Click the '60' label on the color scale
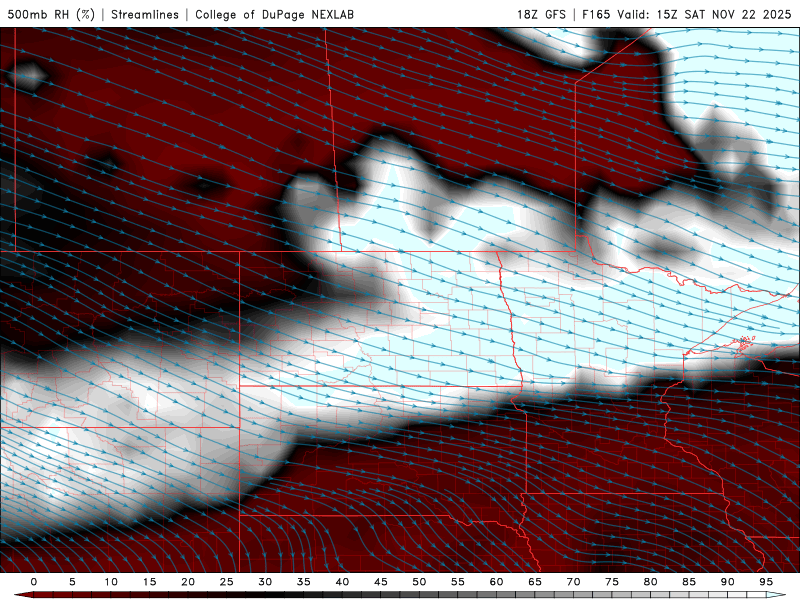This screenshot has height=600, width=800. [496, 582]
